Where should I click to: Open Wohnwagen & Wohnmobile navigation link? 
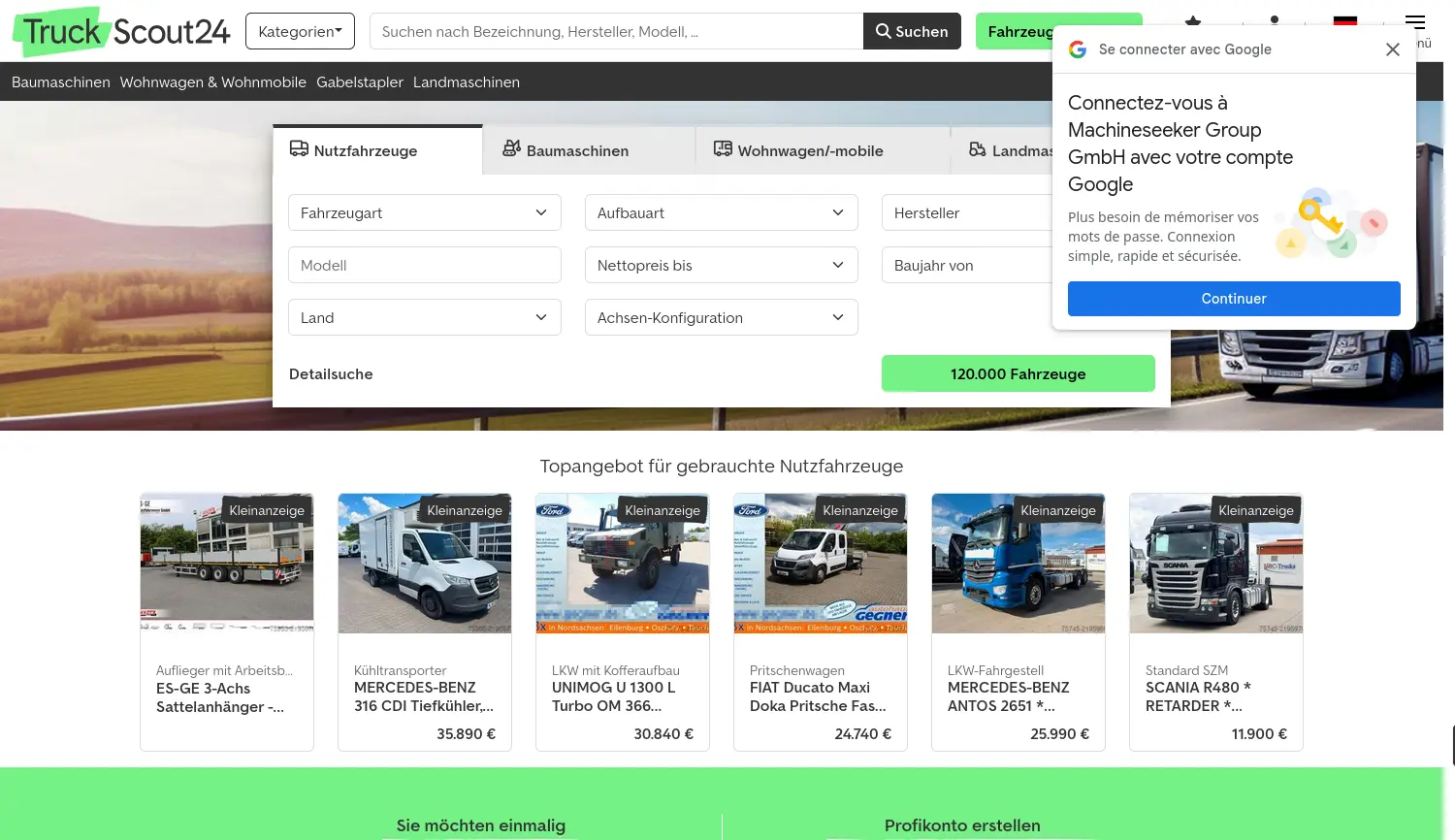pyautogui.click(x=213, y=82)
